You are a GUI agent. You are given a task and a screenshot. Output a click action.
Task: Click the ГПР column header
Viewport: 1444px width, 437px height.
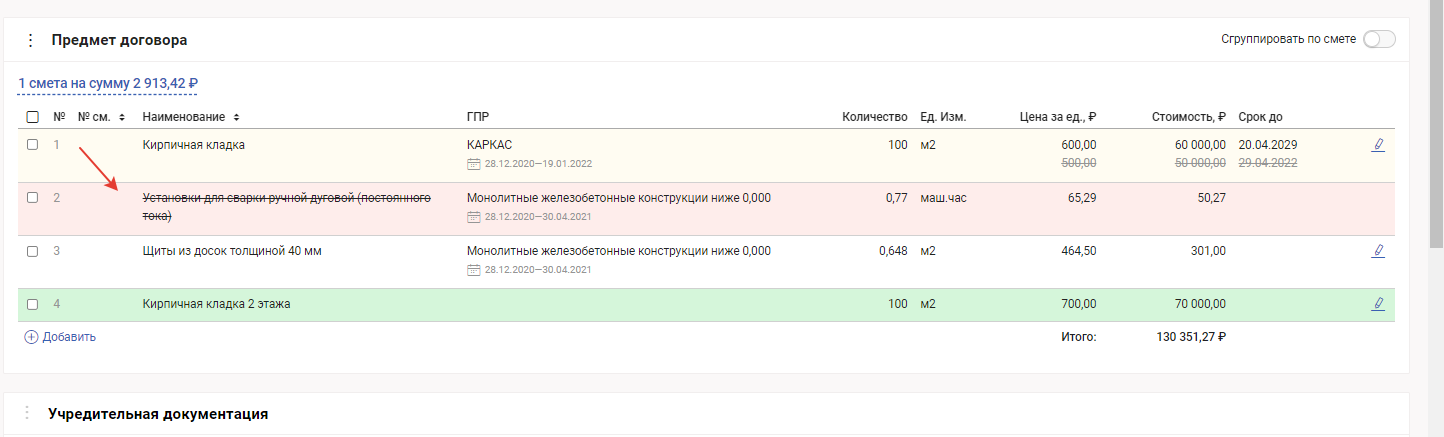point(477,117)
